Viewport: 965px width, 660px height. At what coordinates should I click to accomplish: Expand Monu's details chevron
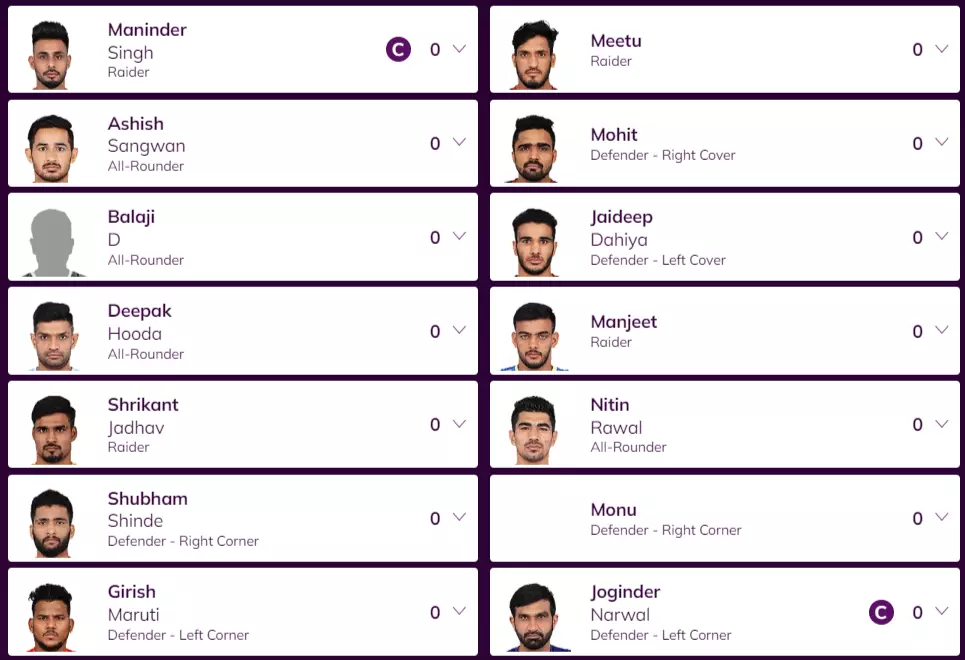click(941, 518)
